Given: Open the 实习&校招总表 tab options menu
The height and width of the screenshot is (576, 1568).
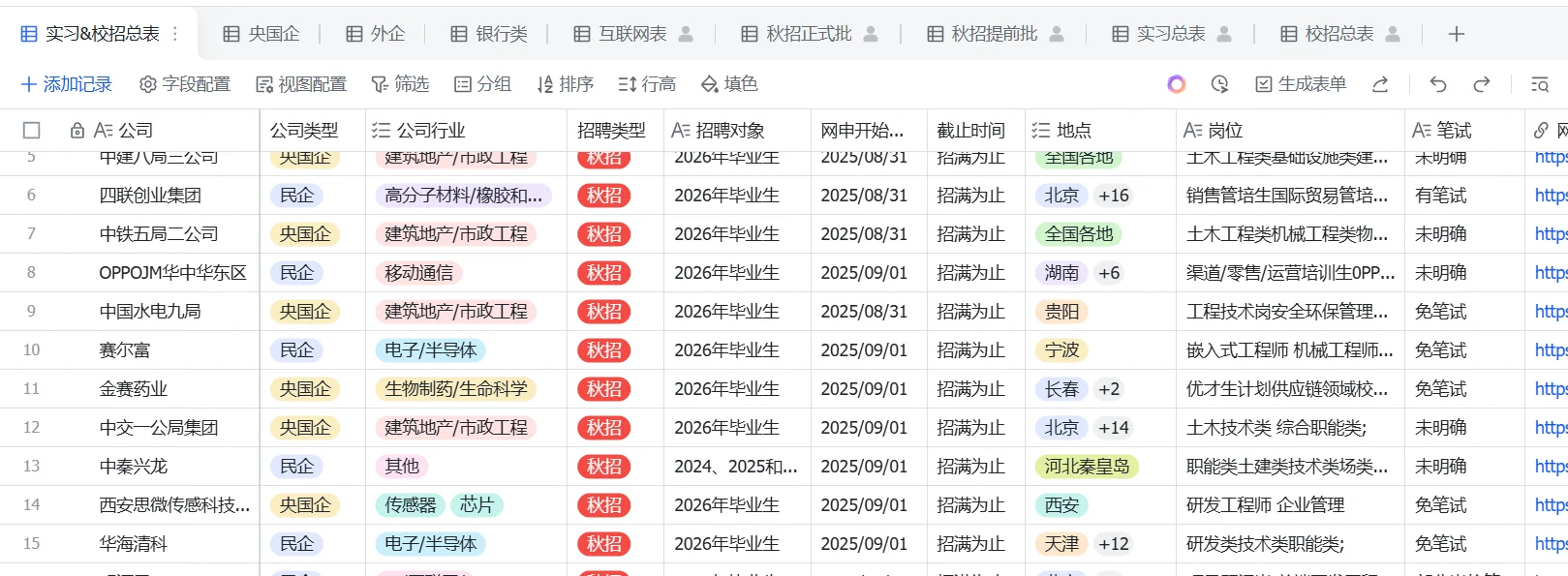Looking at the screenshot, I should 175,34.
